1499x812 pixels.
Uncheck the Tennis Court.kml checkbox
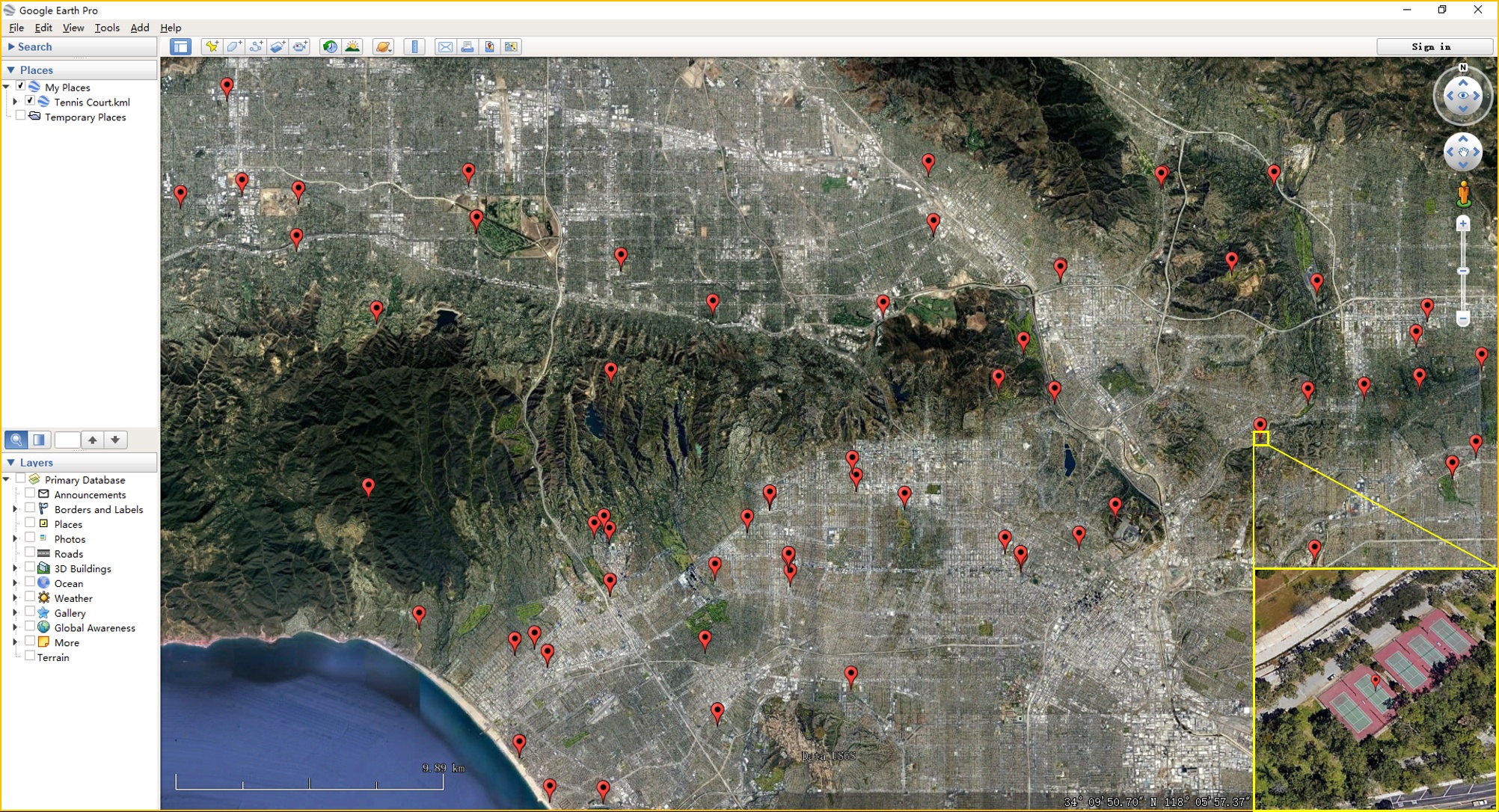tap(30, 101)
